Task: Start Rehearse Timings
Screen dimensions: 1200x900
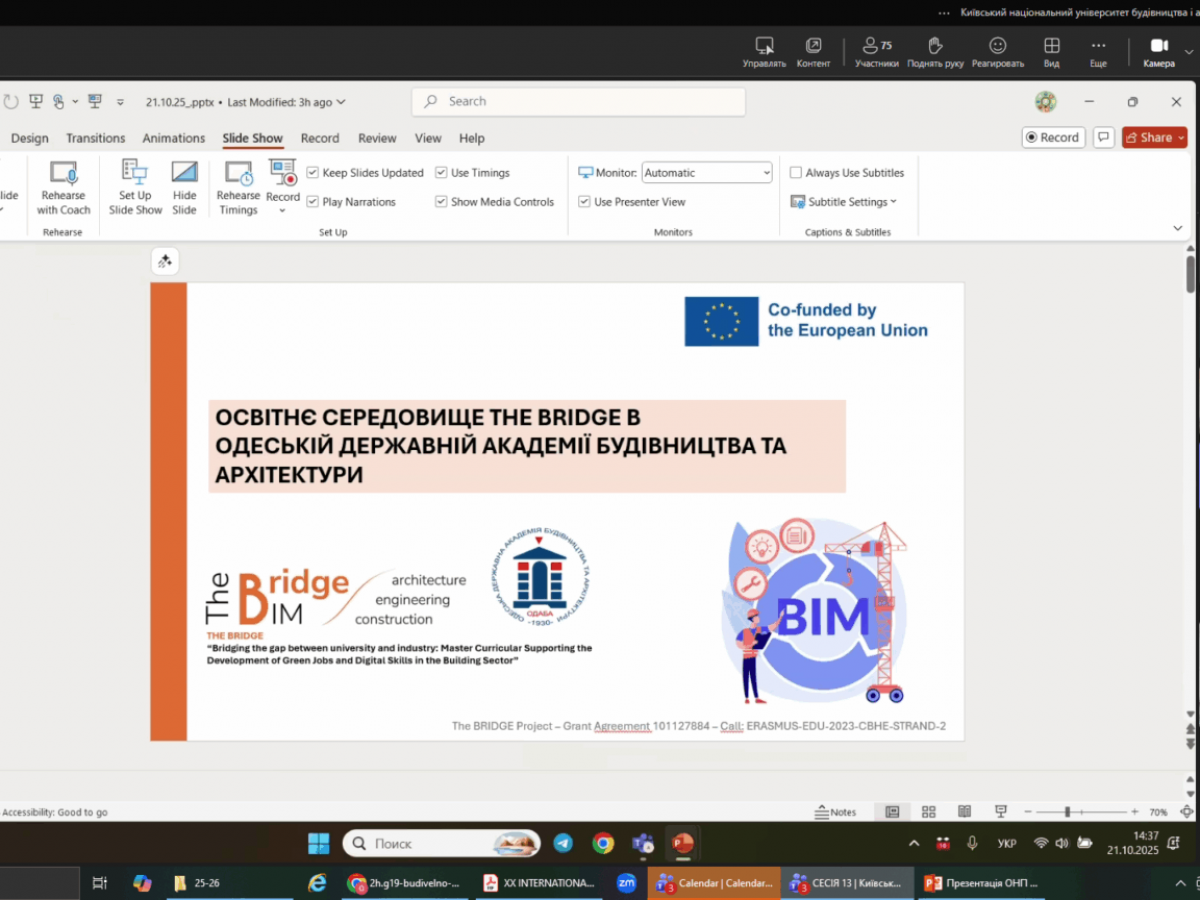Action: click(x=238, y=188)
